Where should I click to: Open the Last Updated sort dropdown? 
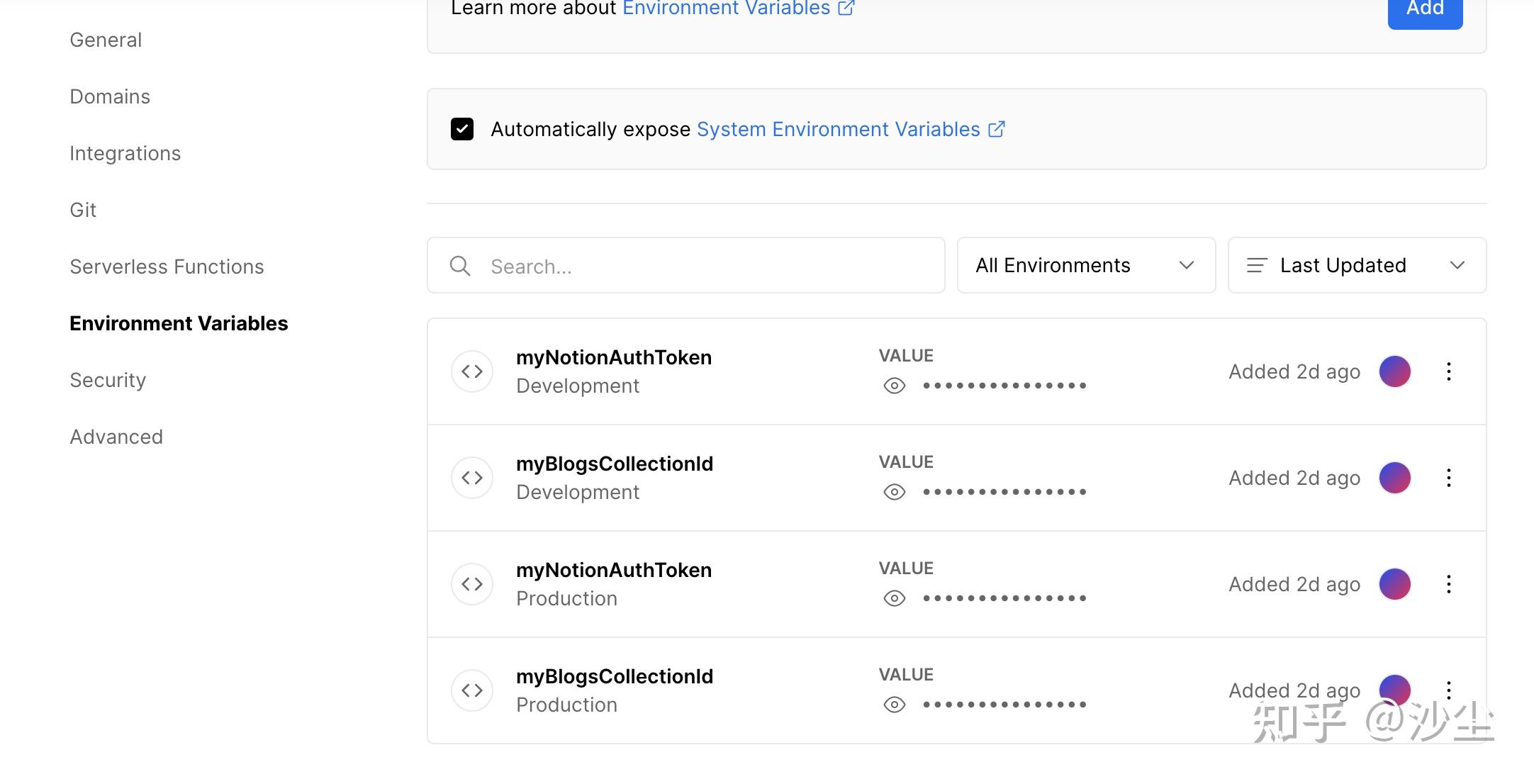pos(1357,266)
